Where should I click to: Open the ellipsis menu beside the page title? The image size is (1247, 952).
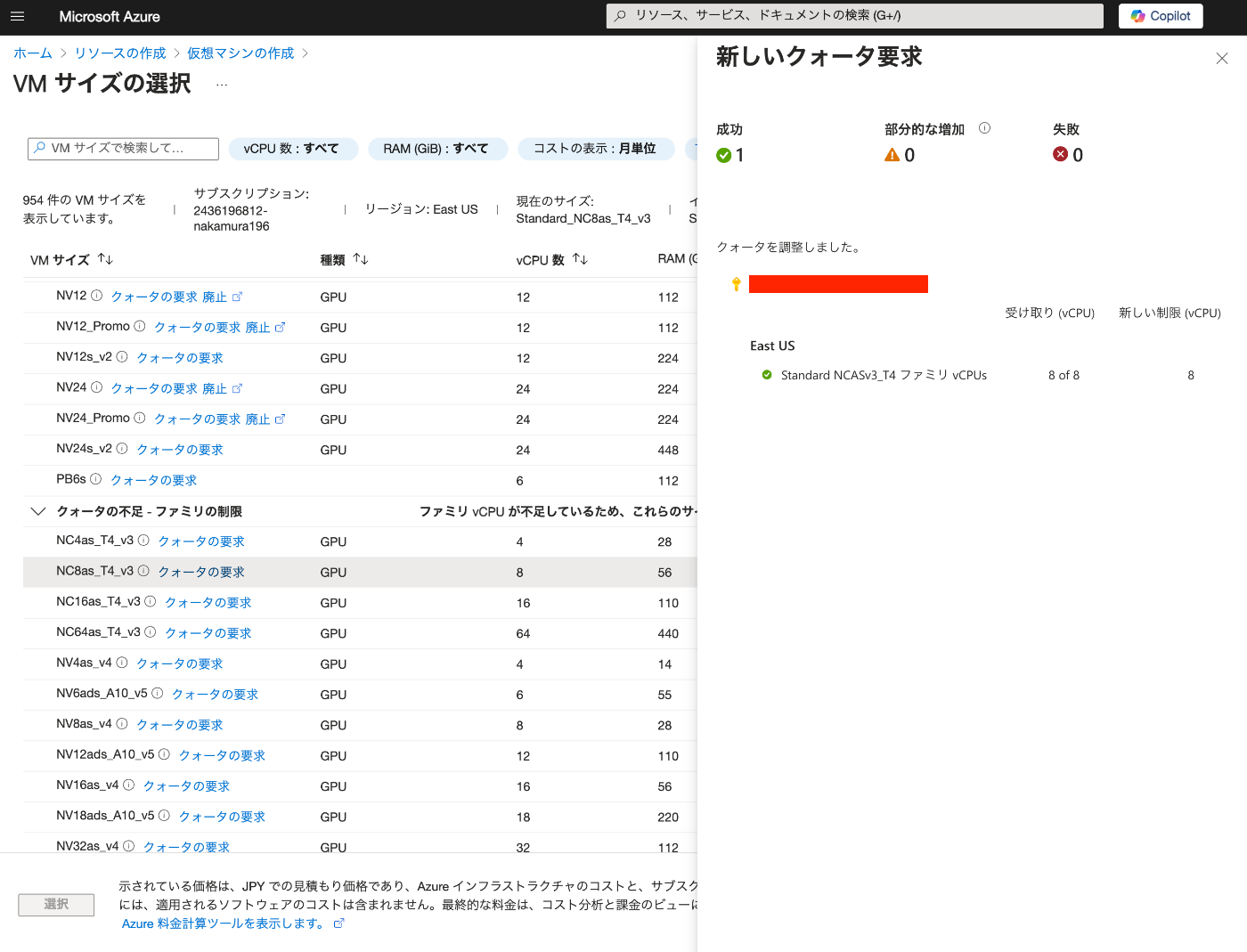pyautogui.click(x=222, y=85)
